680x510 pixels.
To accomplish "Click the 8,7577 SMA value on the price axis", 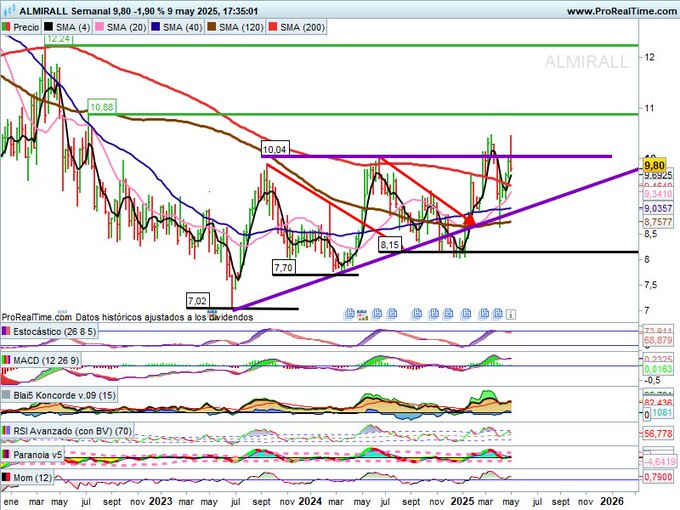I will [658, 222].
